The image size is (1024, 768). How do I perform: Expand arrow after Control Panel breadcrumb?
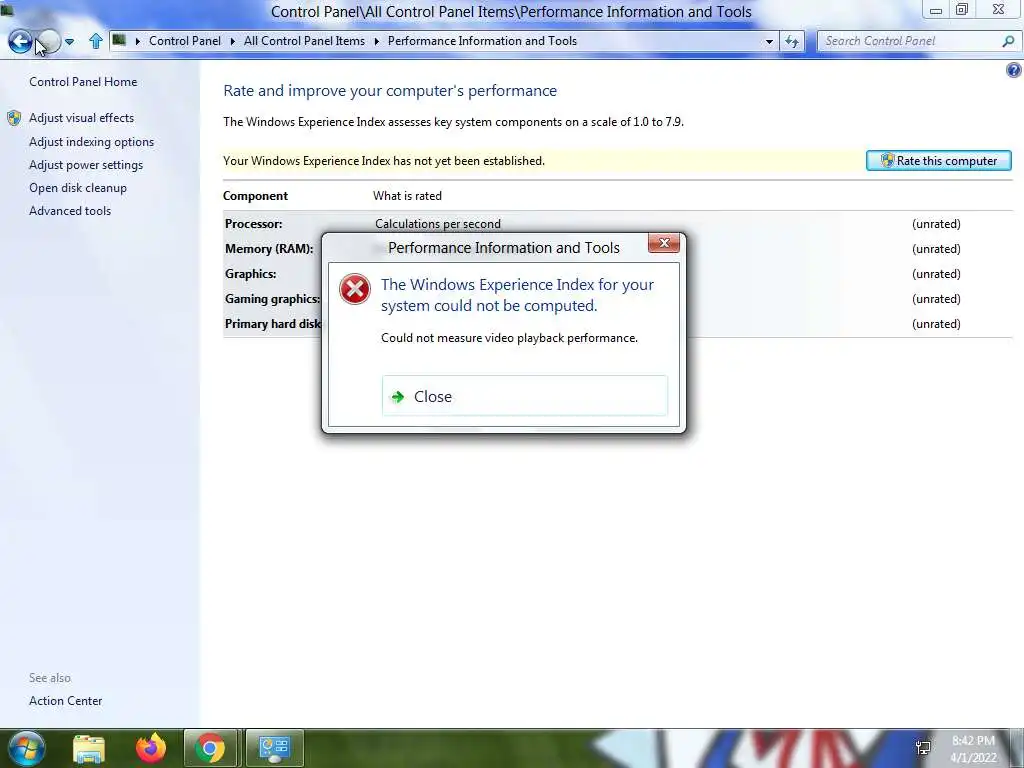232,41
